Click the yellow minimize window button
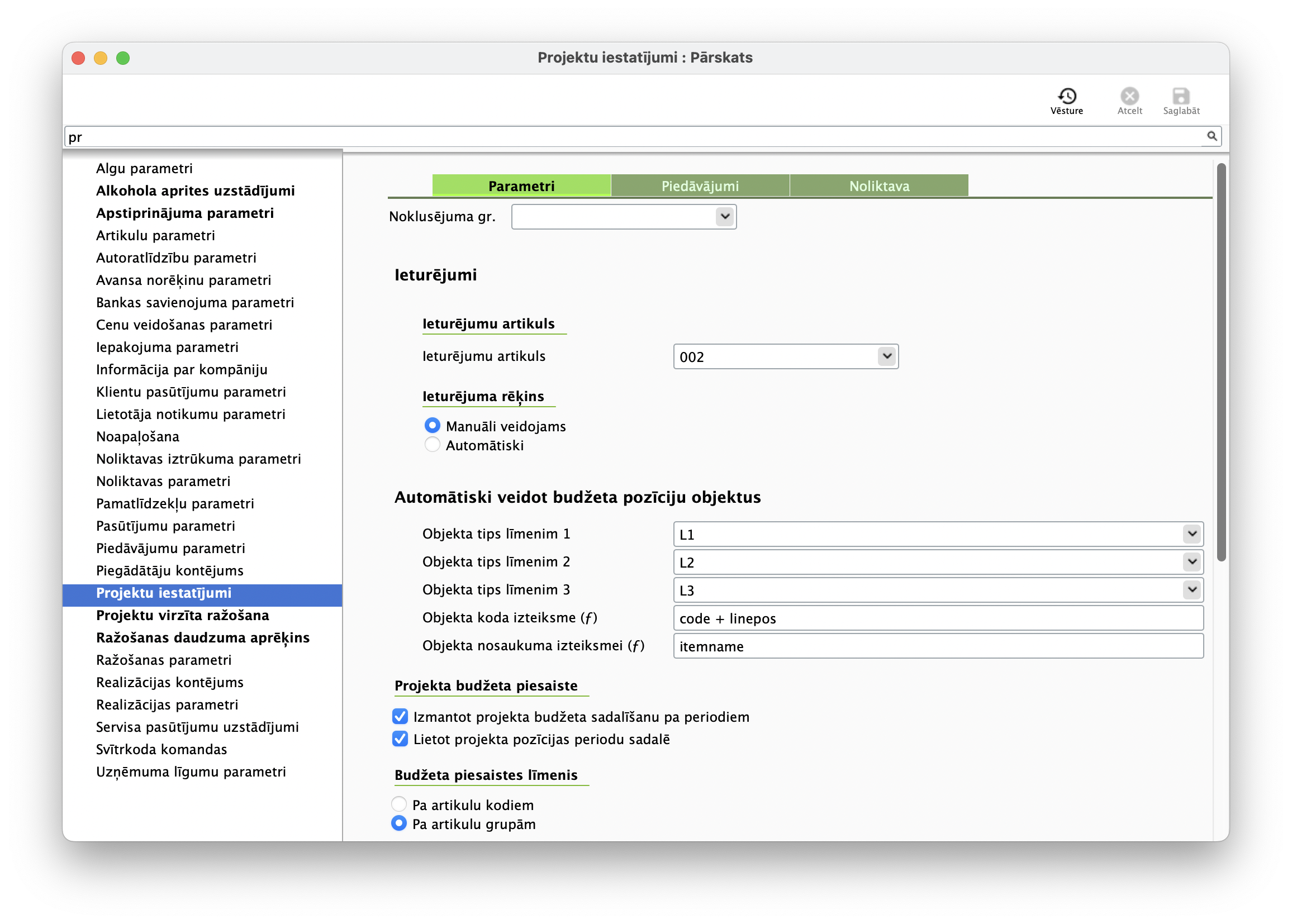Image resolution: width=1292 pixels, height=924 pixels. (101, 58)
